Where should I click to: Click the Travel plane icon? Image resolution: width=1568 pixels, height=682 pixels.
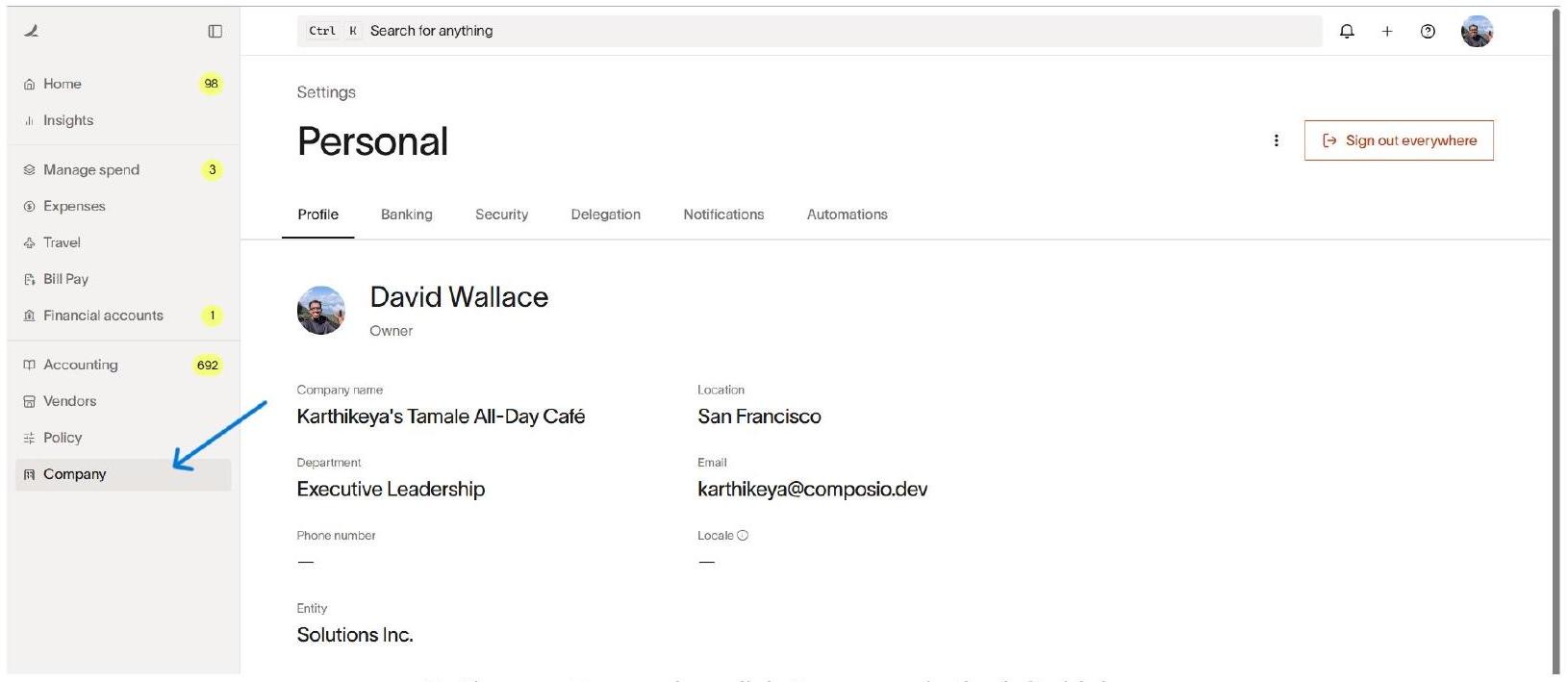click(29, 242)
